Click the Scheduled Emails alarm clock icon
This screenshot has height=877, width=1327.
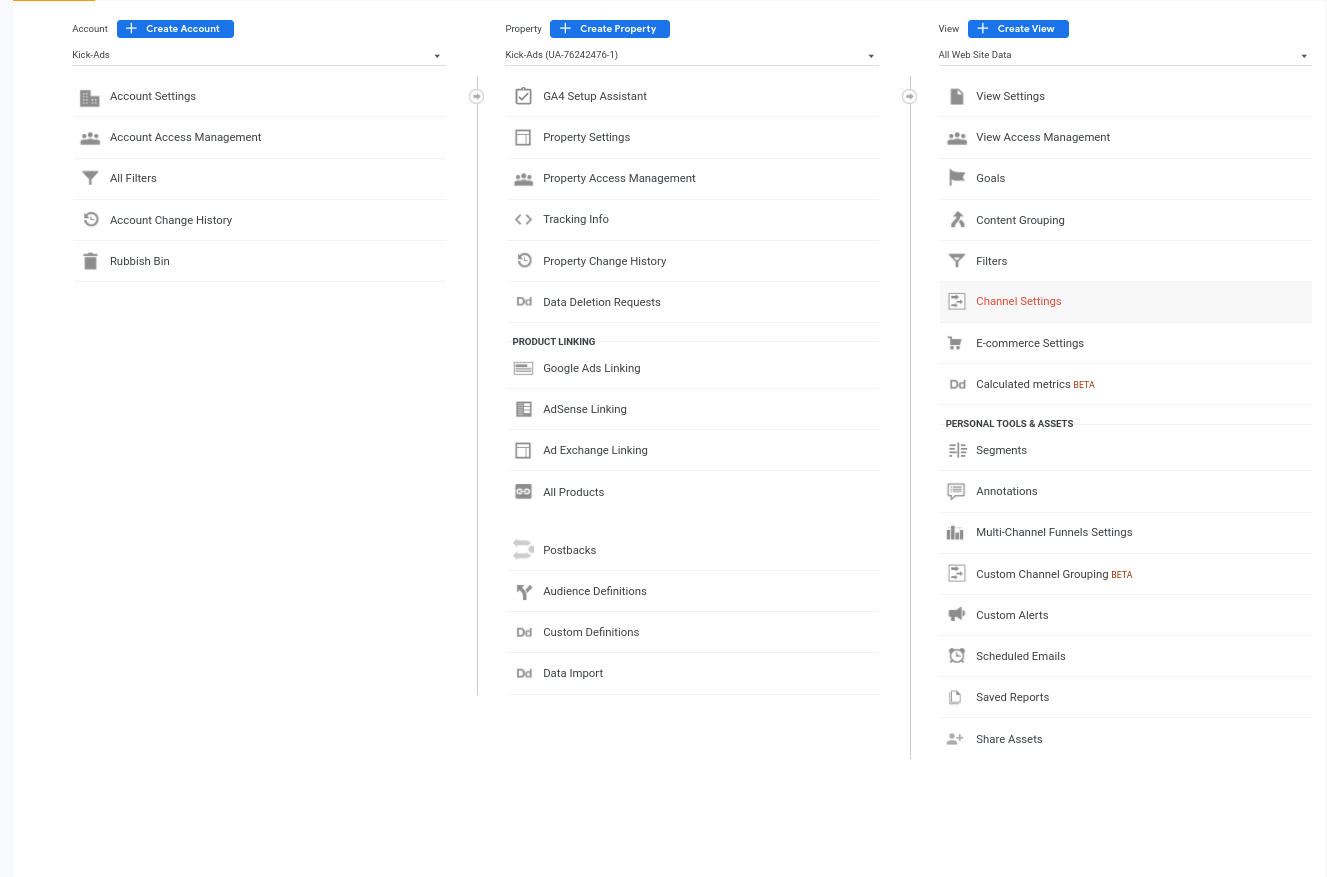coord(957,656)
